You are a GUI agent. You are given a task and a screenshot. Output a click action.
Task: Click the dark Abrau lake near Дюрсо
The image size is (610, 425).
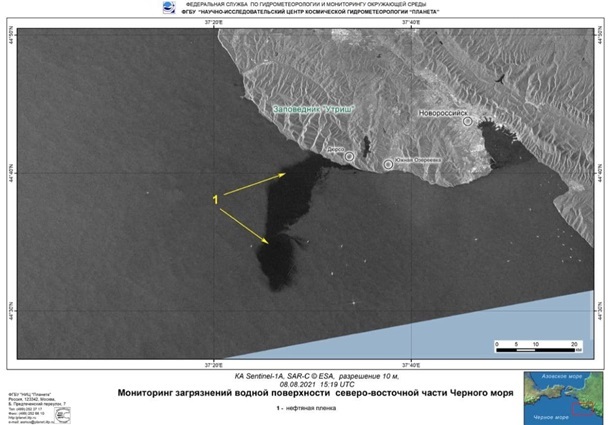tap(366, 146)
